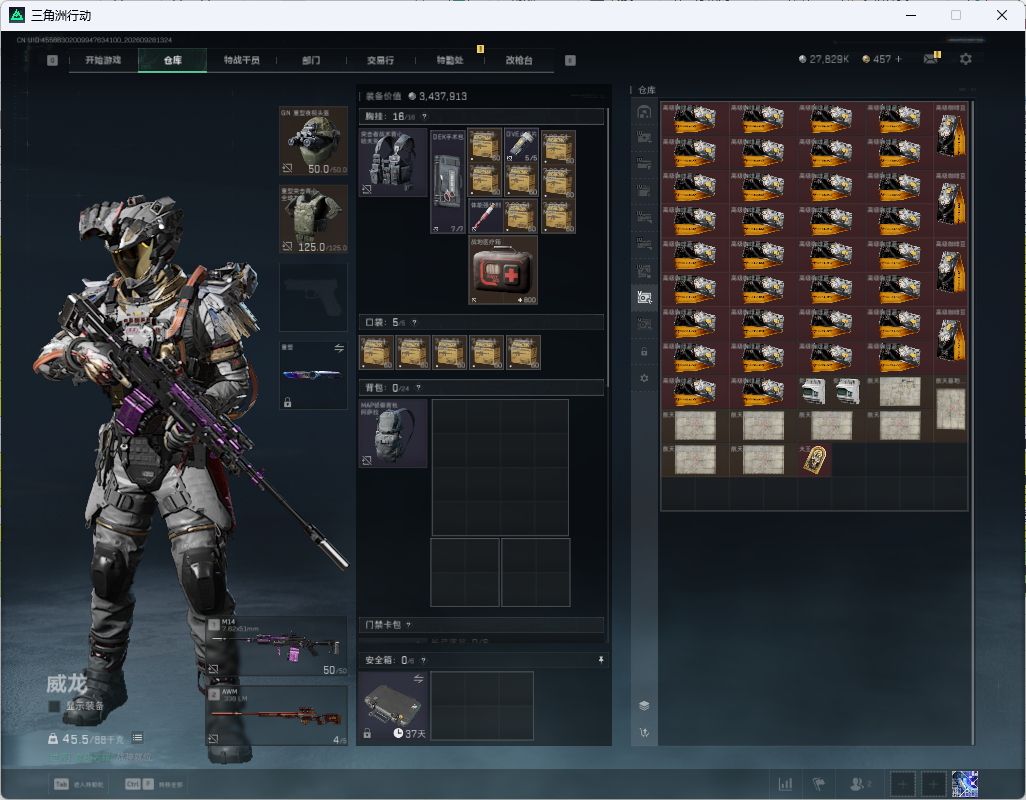Show help for 门禁卡包 question mark
Viewport: 1026px width, 800px height.
tap(408, 625)
